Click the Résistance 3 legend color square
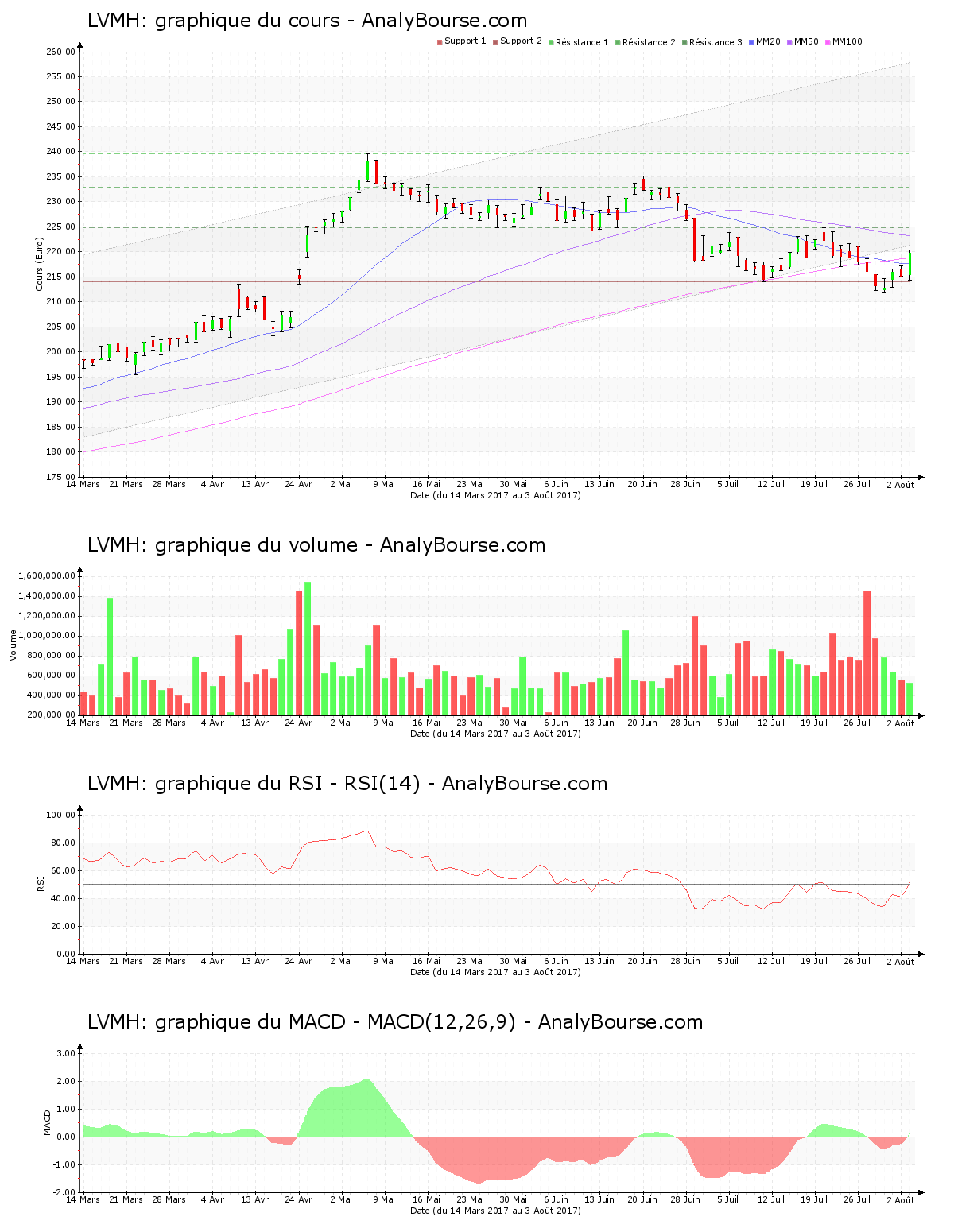This screenshot has width=954, height=1232. tap(684, 42)
